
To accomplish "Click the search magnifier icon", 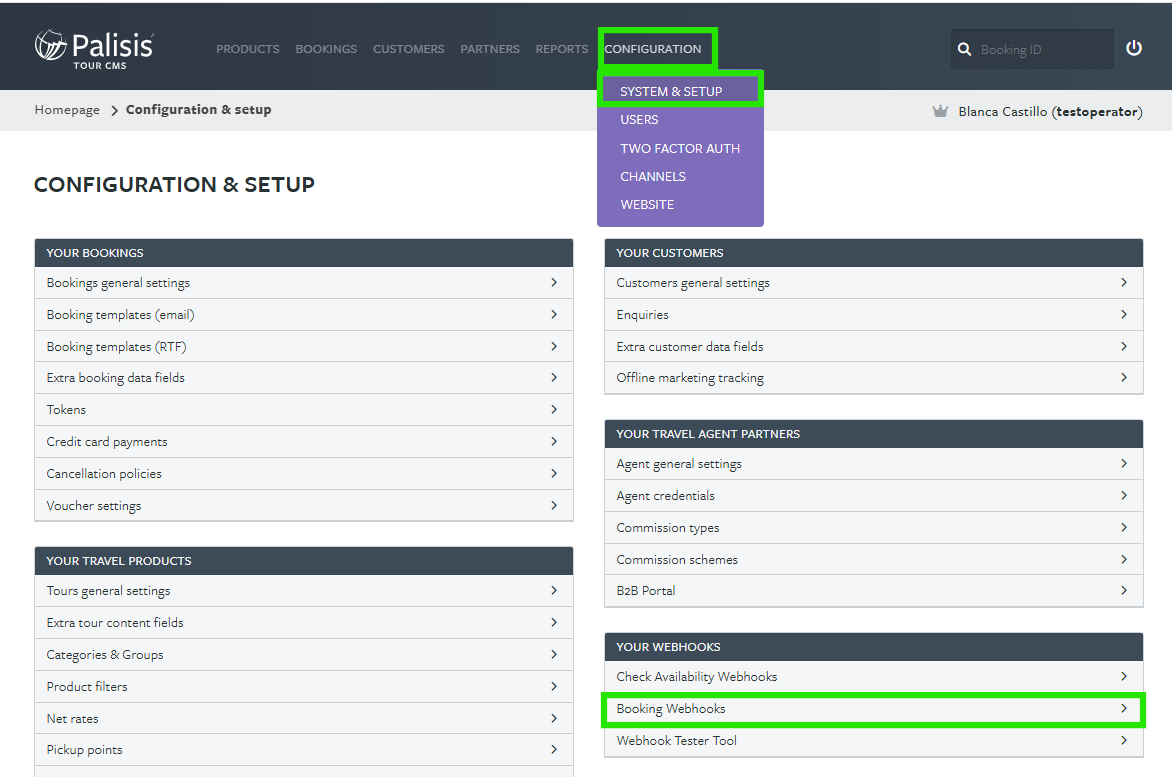I will coord(964,49).
